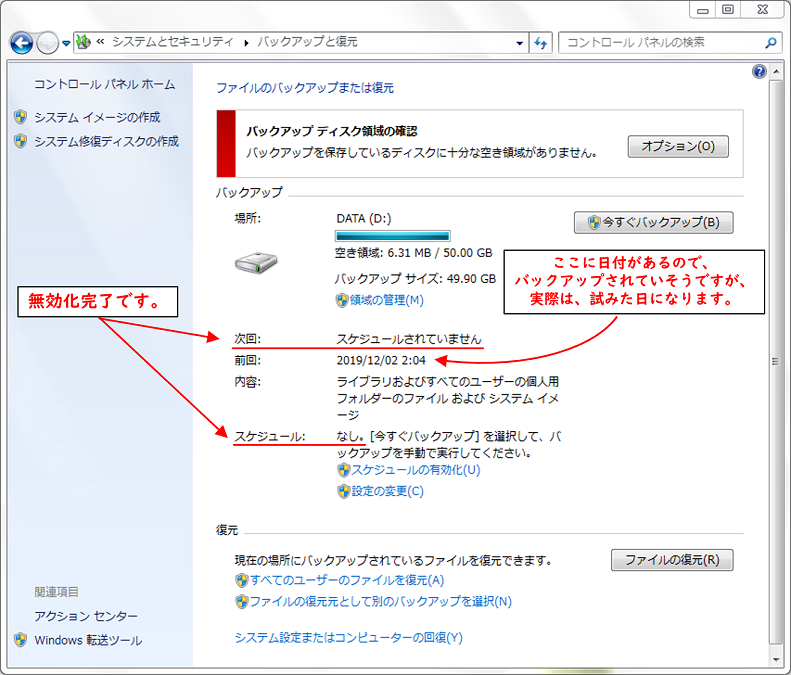Close the Backup and Restore window

(763, 10)
